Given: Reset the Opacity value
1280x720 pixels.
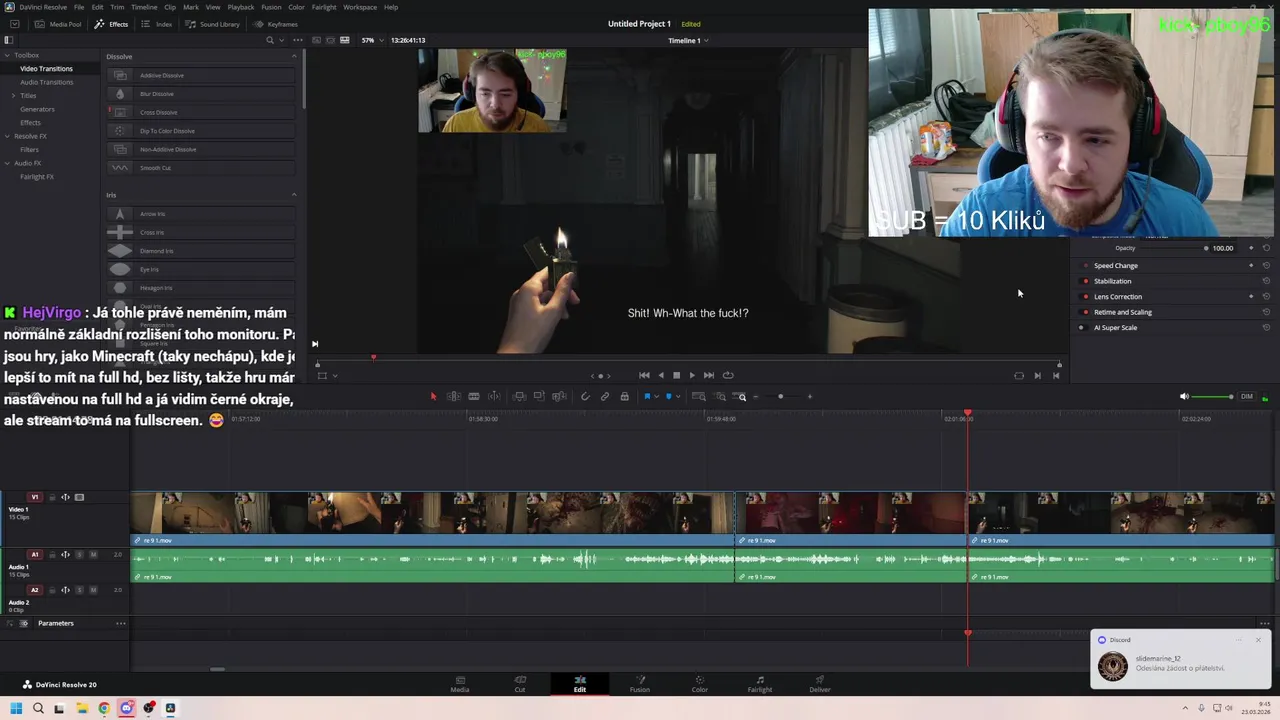Looking at the screenshot, I should tap(1266, 248).
